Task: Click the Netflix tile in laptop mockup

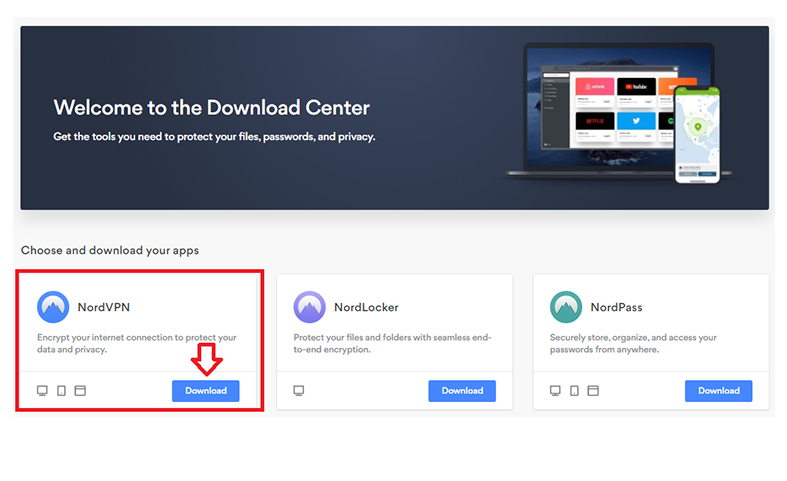Action: 595,125
